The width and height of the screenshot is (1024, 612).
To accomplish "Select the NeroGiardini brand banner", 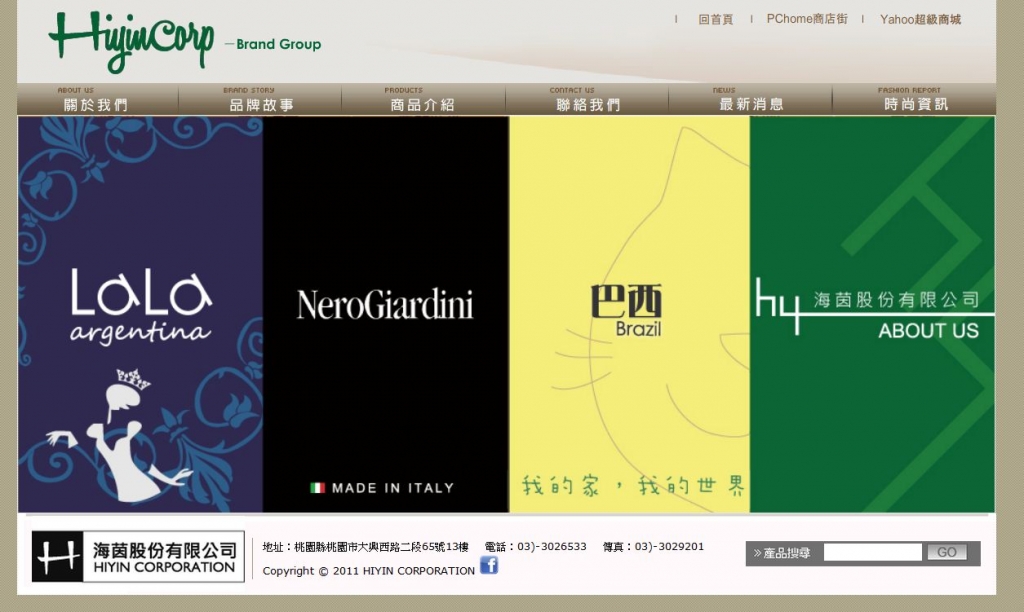I will coord(385,314).
